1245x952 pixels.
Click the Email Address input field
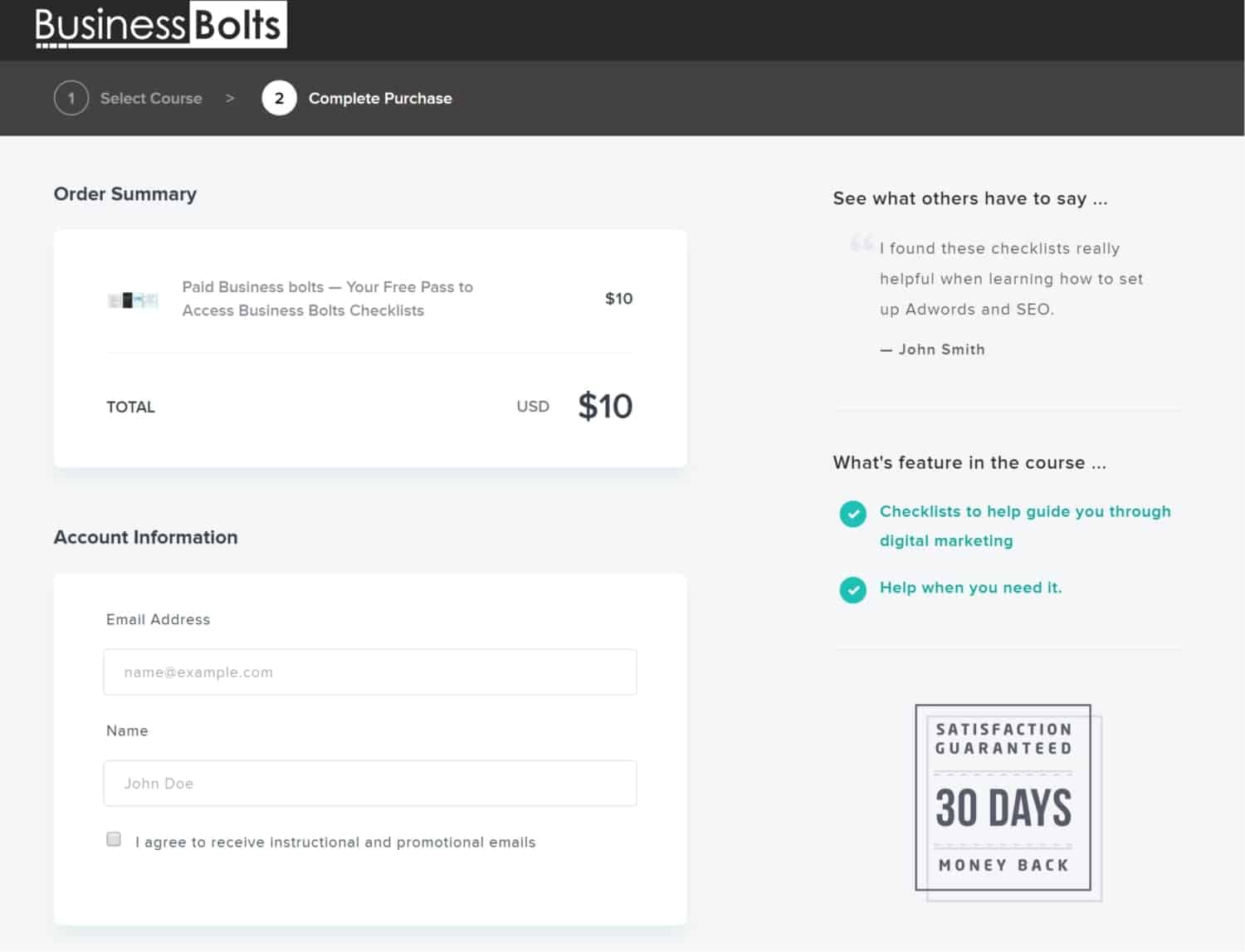pyautogui.click(x=370, y=672)
